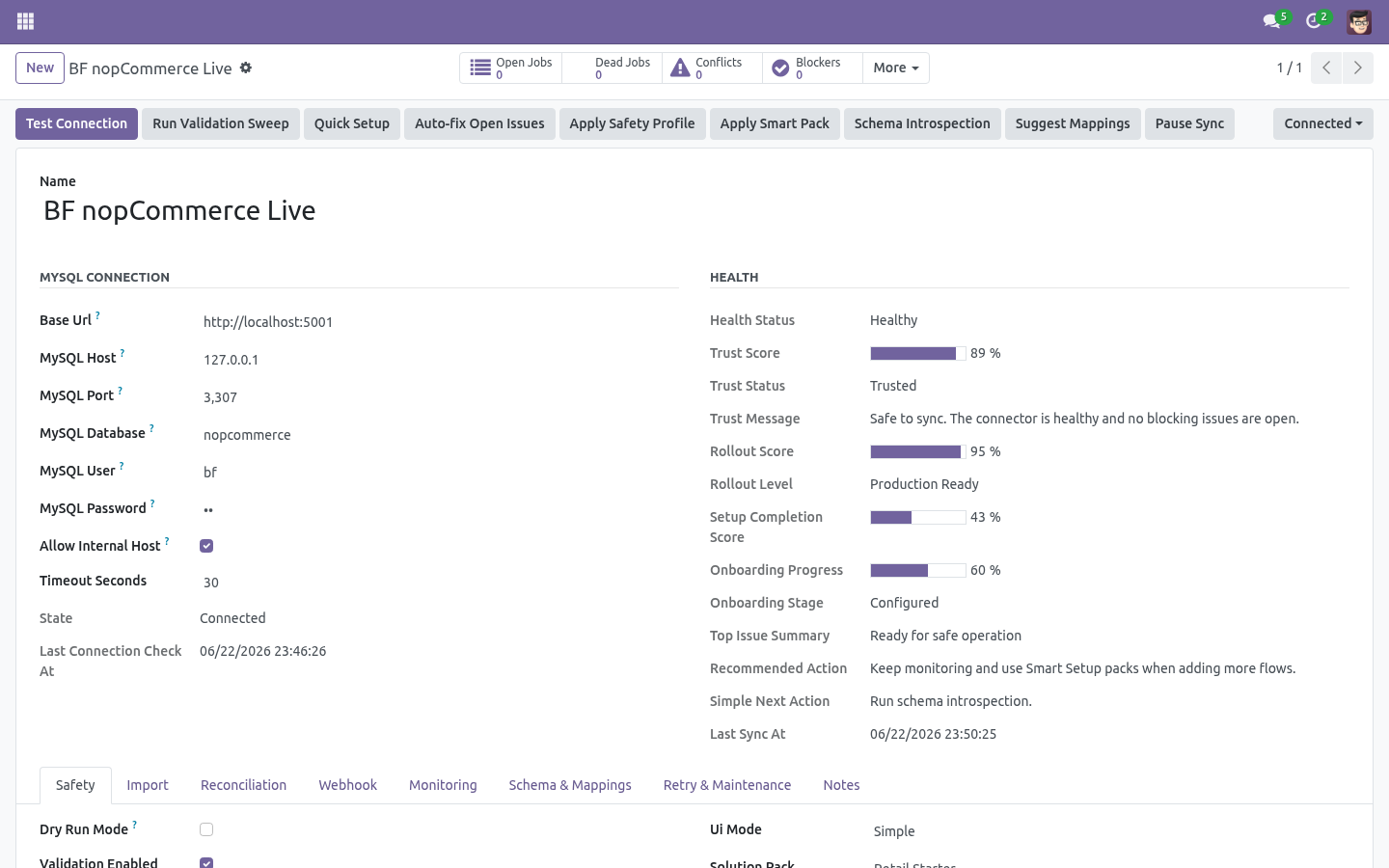This screenshot has width=1389, height=868.
Task: Show help tooltip for MySQL Port
Action: [x=121, y=391]
